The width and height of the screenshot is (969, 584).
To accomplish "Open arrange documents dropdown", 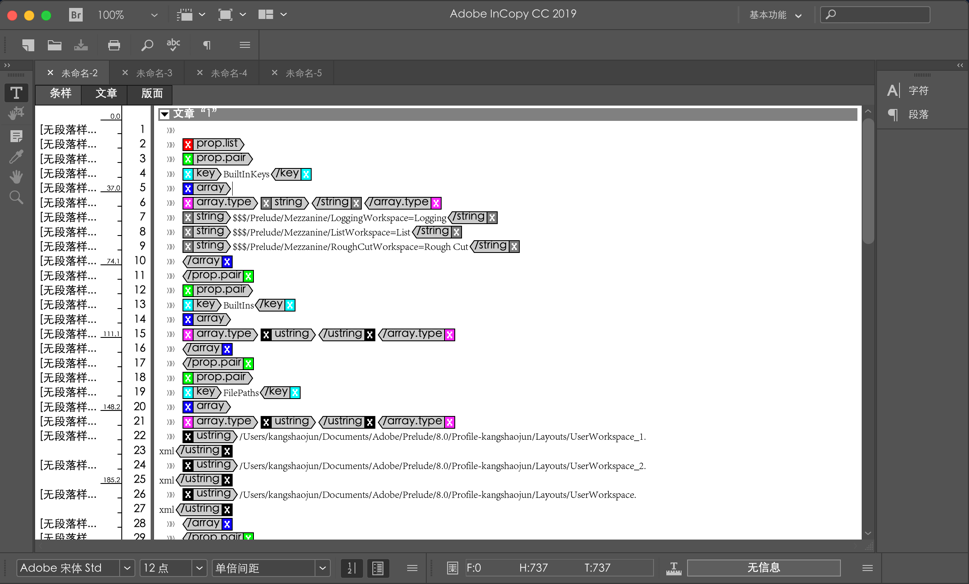I will (273, 14).
